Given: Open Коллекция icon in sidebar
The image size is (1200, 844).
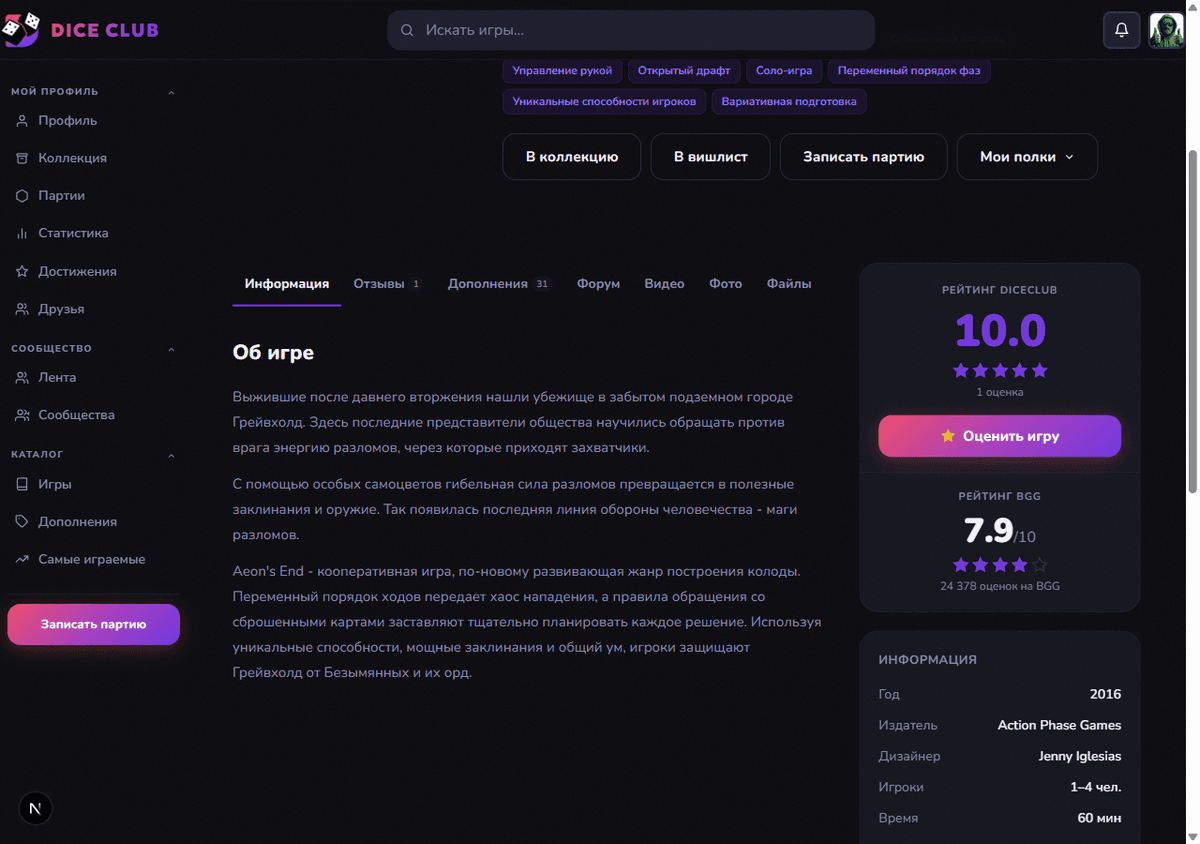Looking at the screenshot, I should pos(22,158).
